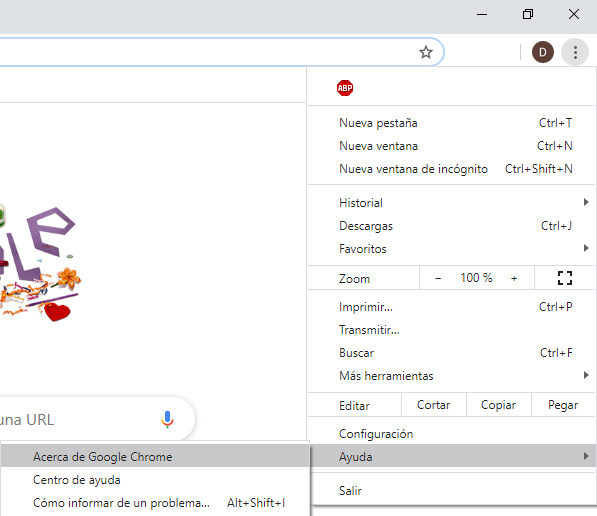Click the search box with URL placeholder
Viewport: 597px width, 516px height.
coord(97,419)
